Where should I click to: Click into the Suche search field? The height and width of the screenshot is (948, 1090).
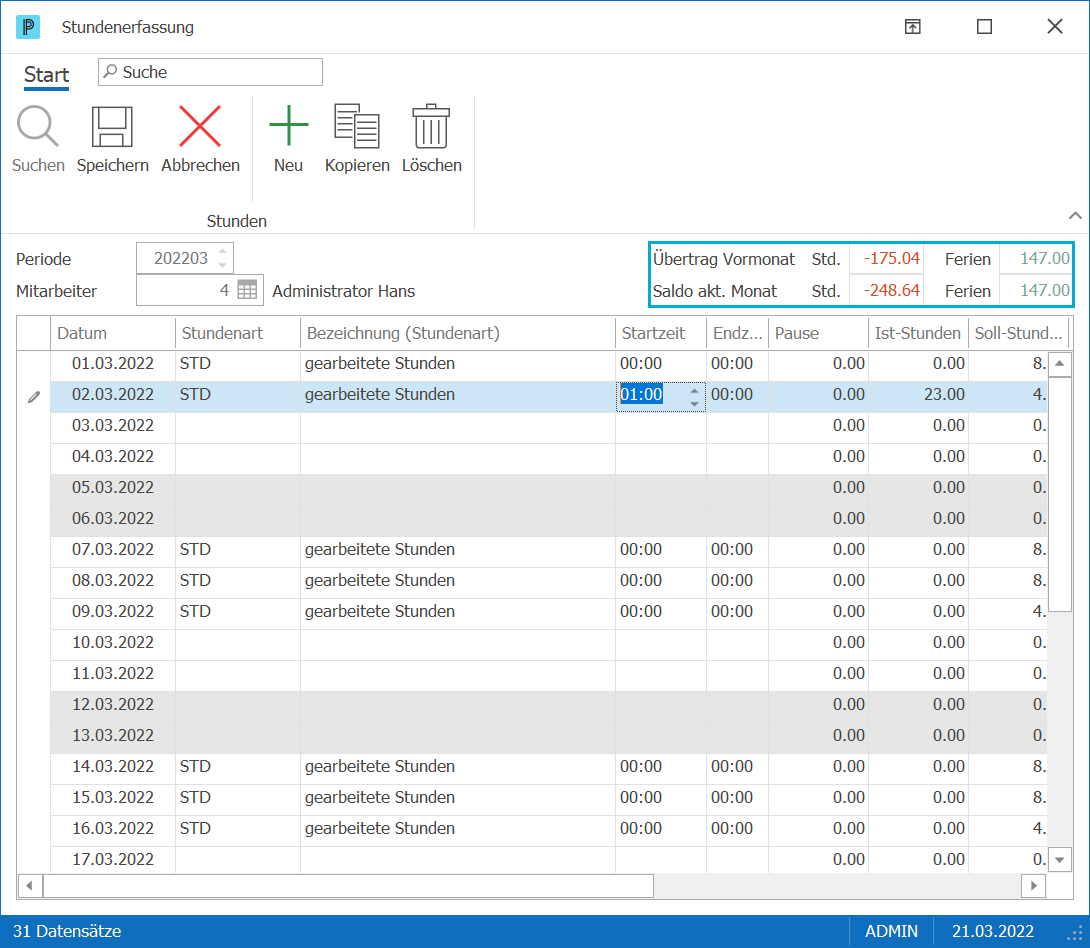coord(210,72)
